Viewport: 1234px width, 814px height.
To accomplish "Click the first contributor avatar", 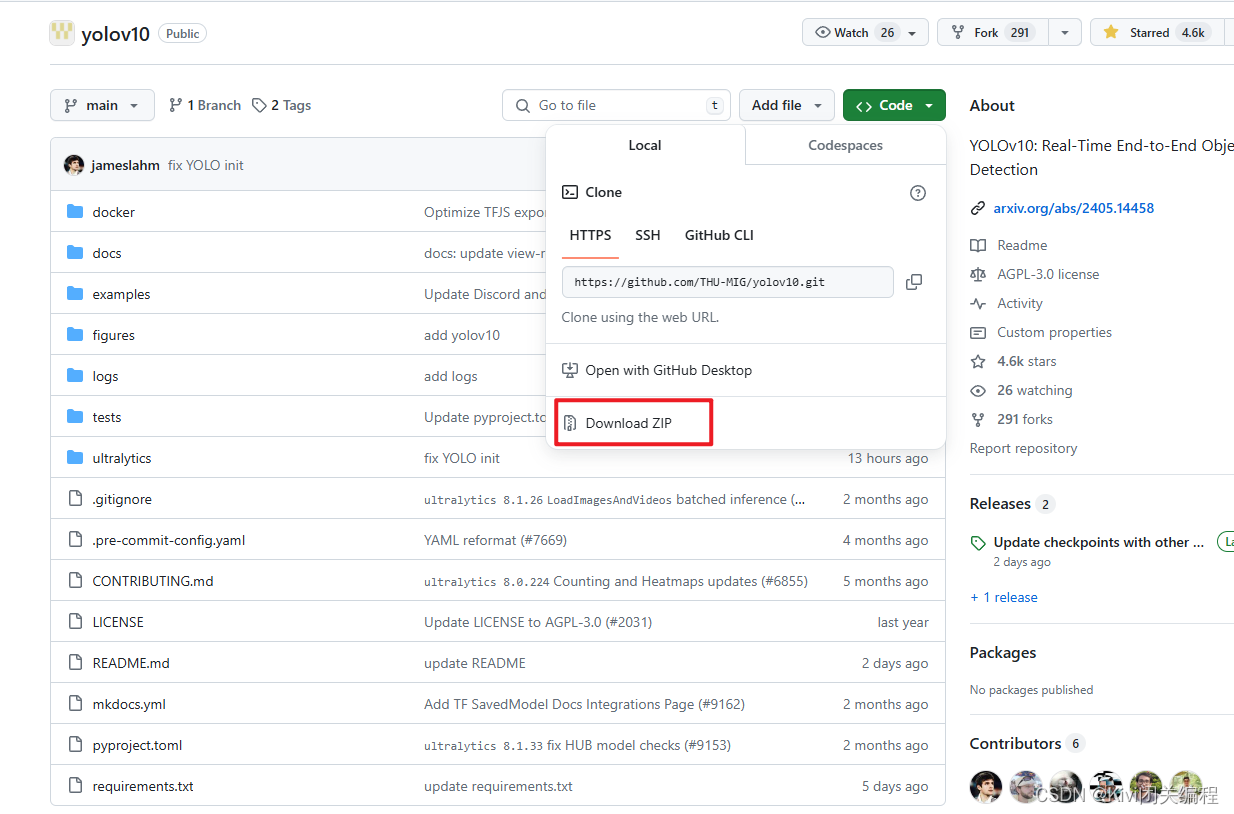I will 986,787.
